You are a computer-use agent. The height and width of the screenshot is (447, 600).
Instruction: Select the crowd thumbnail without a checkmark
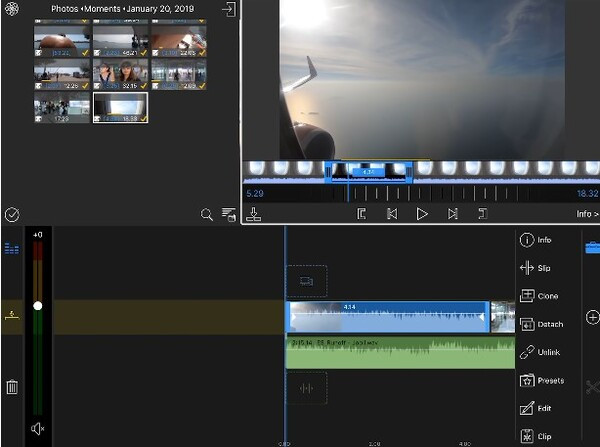point(62,108)
